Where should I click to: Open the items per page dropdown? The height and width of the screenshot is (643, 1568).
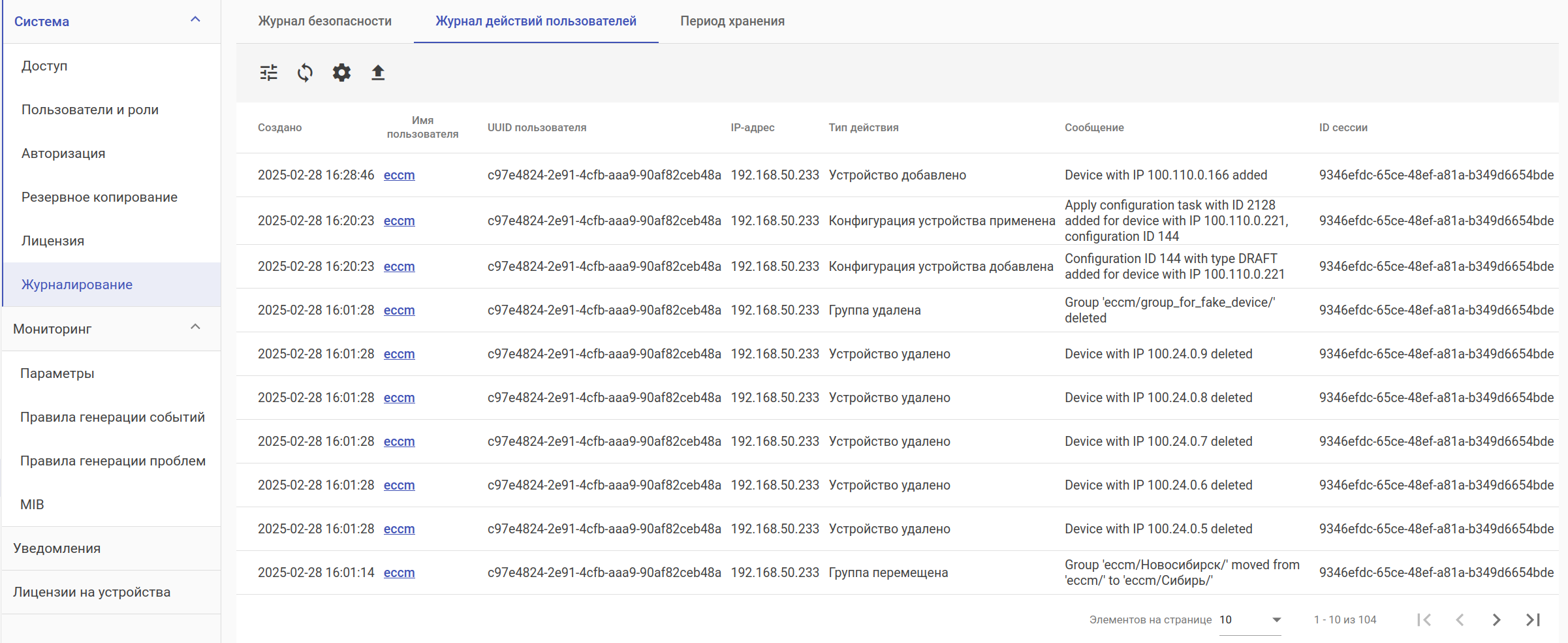[x=1249, y=619]
